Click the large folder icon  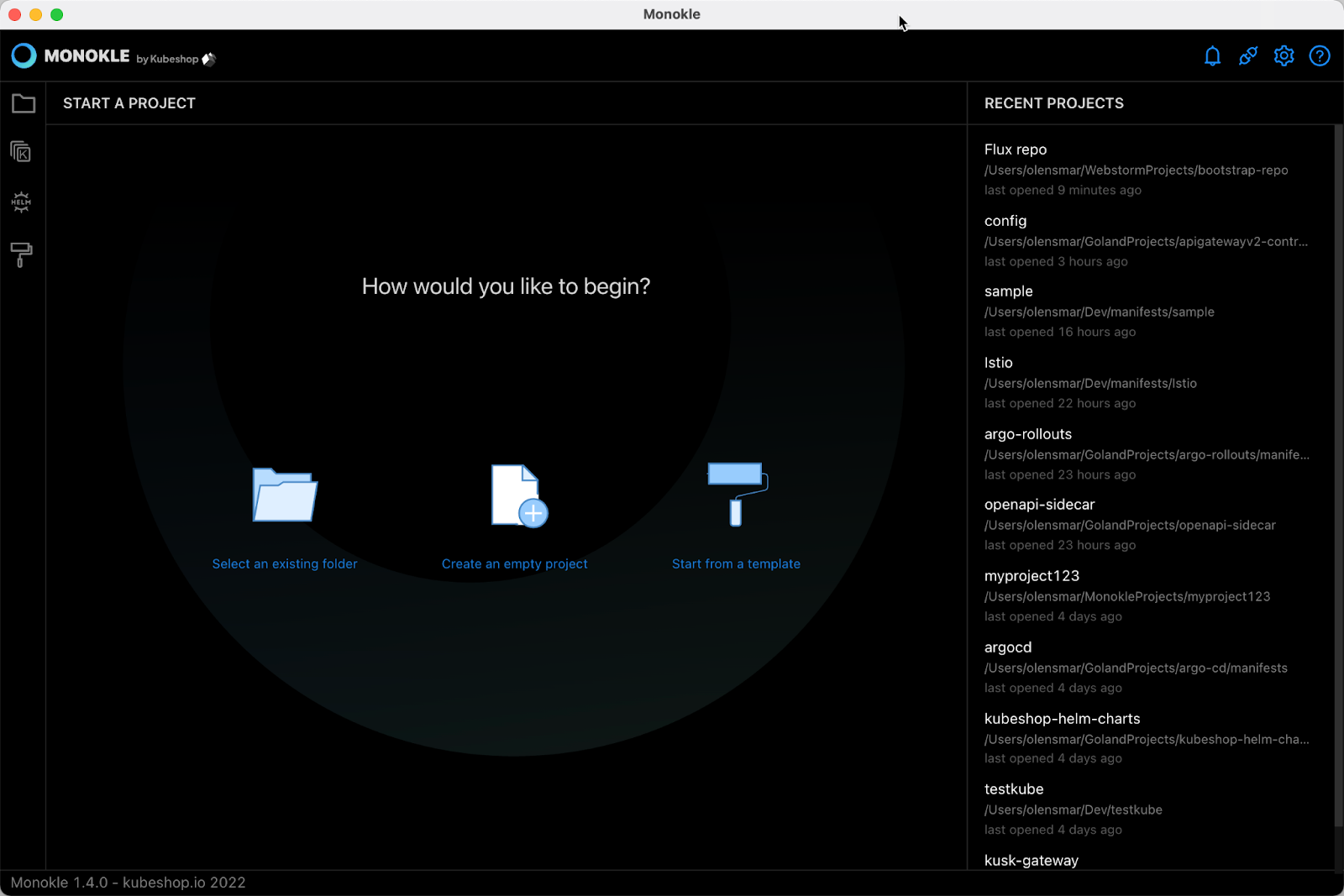[x=285, y=495]
